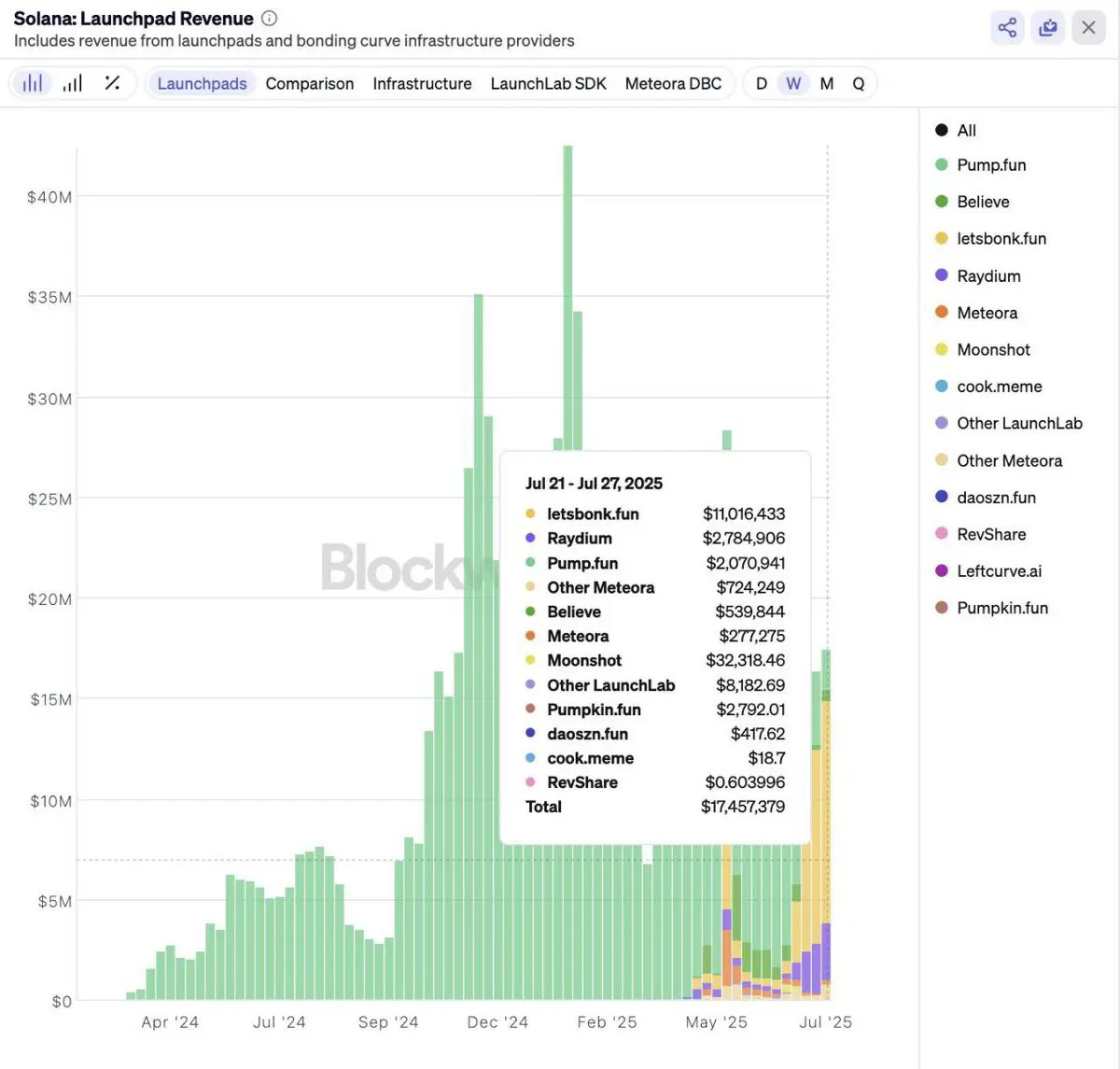Click Other Meteora value $724,249 in tooltip
The width and height of the screenshot is (1120, 1069).
pyautogui.click(x=750, y=587)
